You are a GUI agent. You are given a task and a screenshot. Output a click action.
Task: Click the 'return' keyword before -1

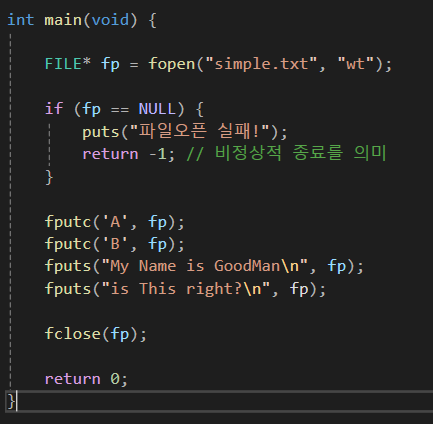pos(110,154)
